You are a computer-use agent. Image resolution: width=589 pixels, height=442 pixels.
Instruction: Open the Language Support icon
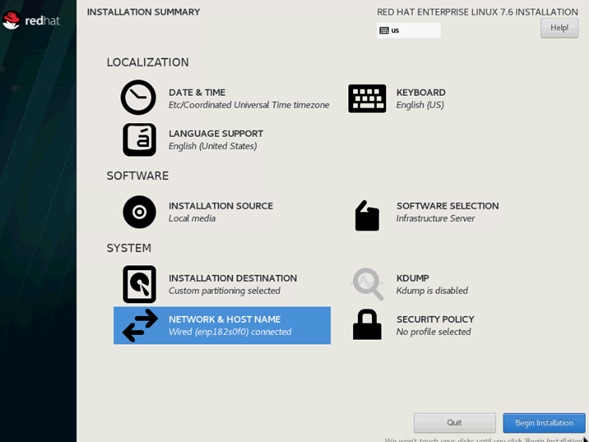pyautogui.click(x=139, y=139)
